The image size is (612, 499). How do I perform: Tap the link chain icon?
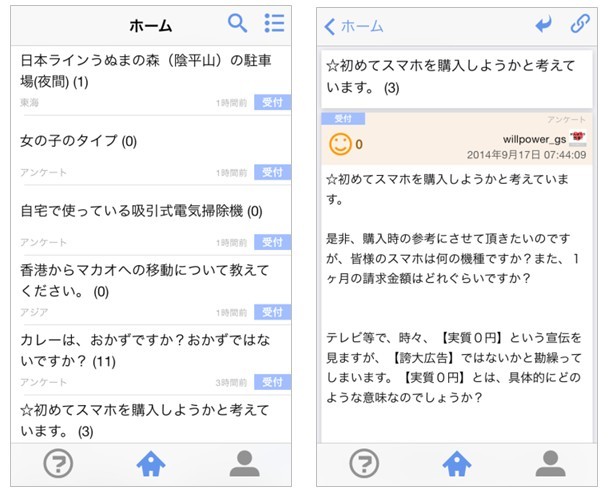(x=580, y=24)
